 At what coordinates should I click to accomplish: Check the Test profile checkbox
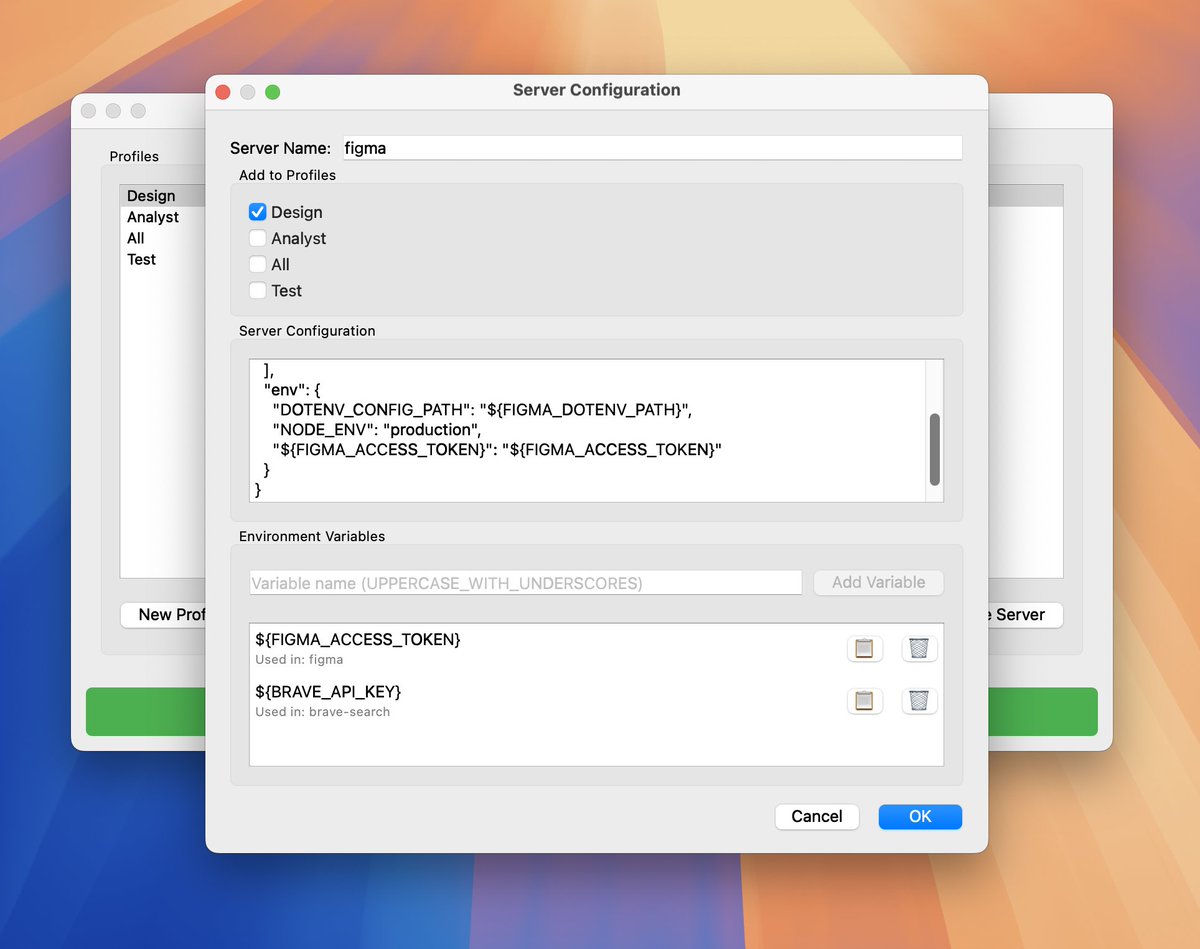(x=258, y=290)
